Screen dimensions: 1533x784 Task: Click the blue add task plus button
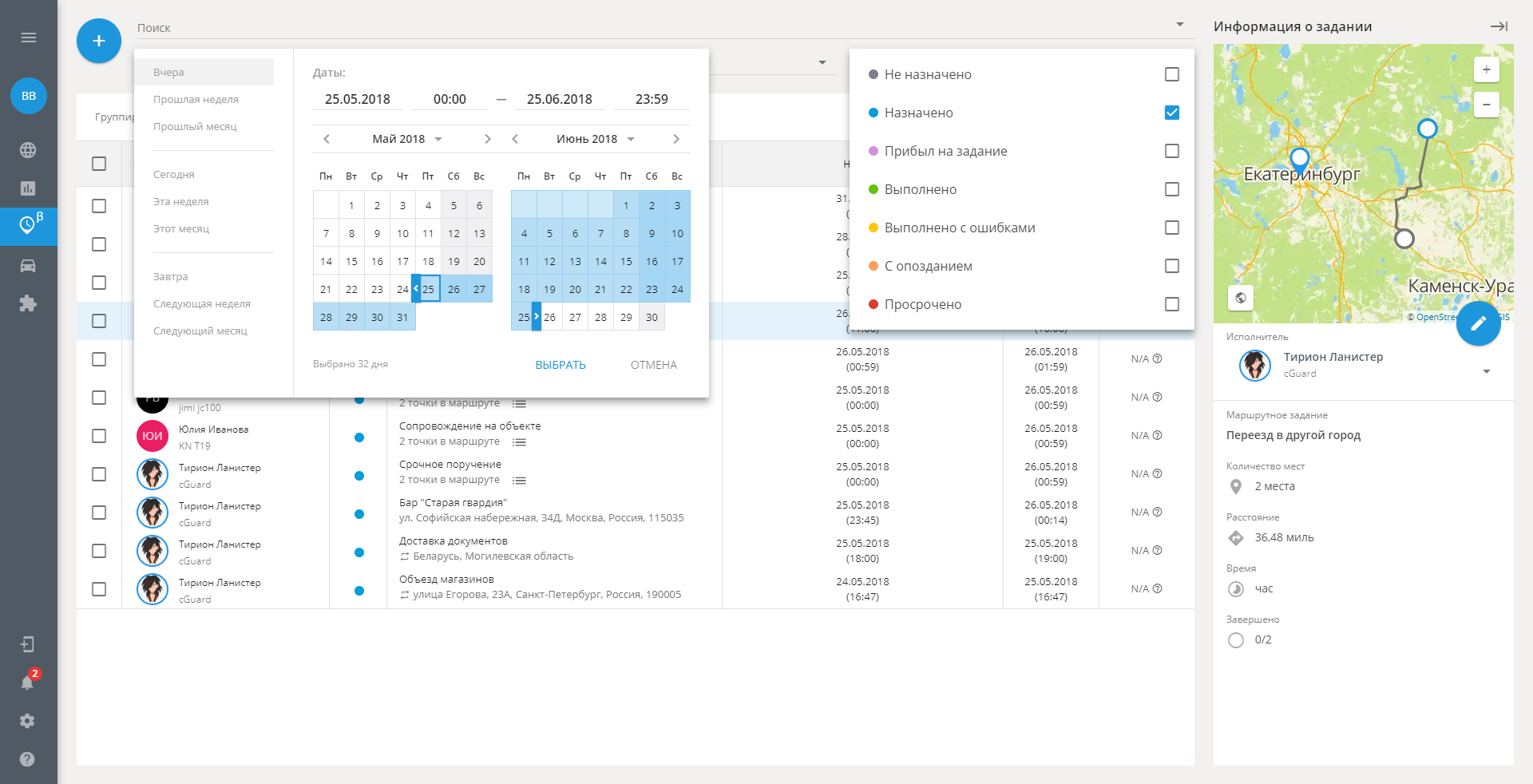coord(99,41)
